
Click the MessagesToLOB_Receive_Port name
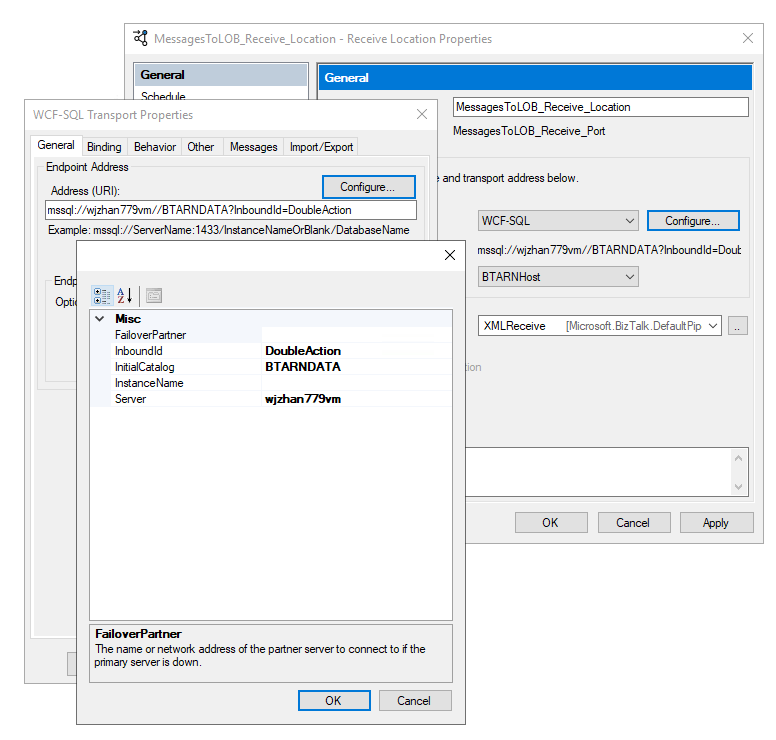click(x=529, y=131)
